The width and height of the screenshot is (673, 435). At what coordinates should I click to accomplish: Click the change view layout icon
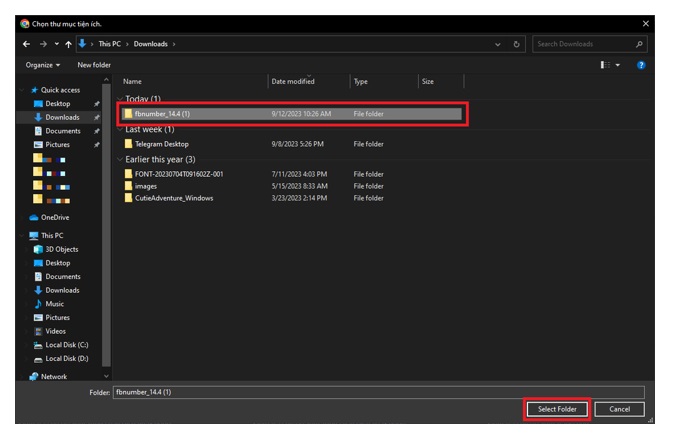(605, 65)
